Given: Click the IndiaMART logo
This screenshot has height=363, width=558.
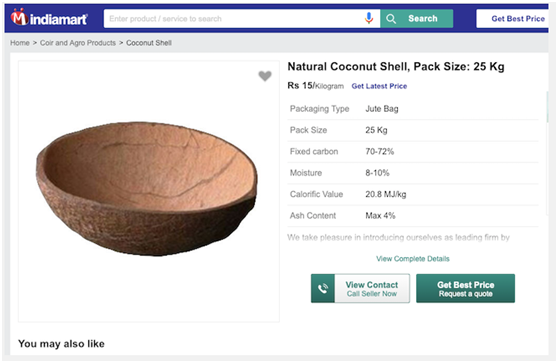Looking at the screenshot, I should point(49,18).
